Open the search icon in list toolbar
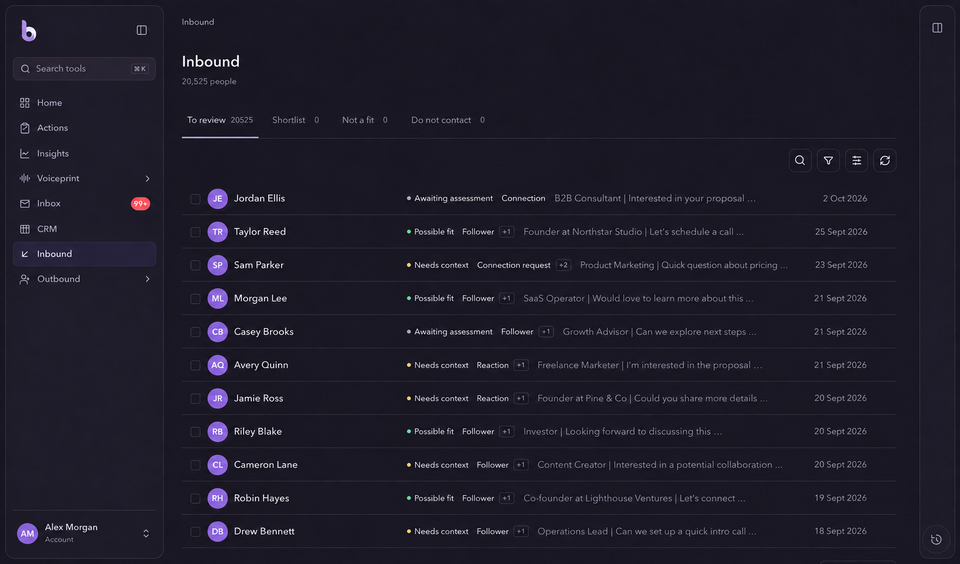This screenshot has width=960, height=564. tap(800, 160)
